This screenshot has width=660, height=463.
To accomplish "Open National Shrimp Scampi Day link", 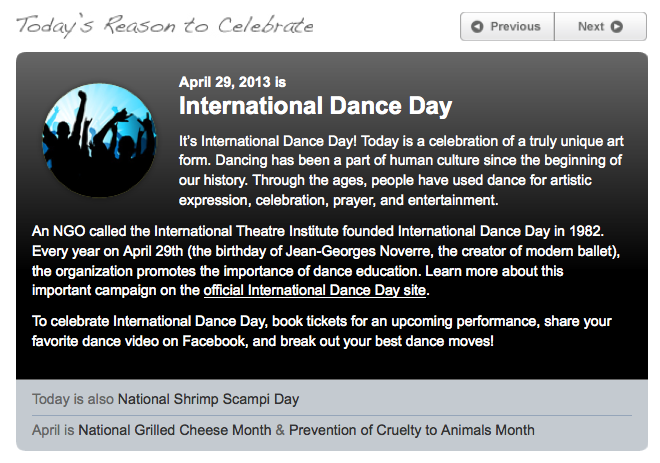I will [208, 399].
